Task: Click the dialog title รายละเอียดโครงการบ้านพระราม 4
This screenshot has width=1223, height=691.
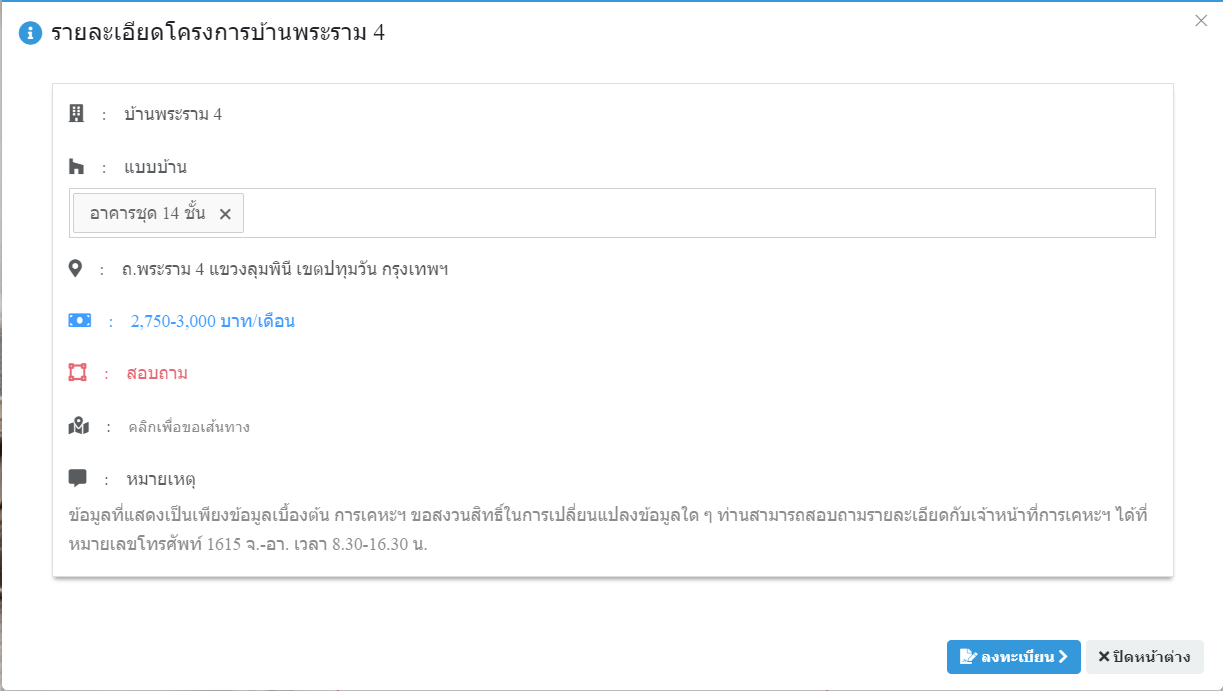Action: 218,33
